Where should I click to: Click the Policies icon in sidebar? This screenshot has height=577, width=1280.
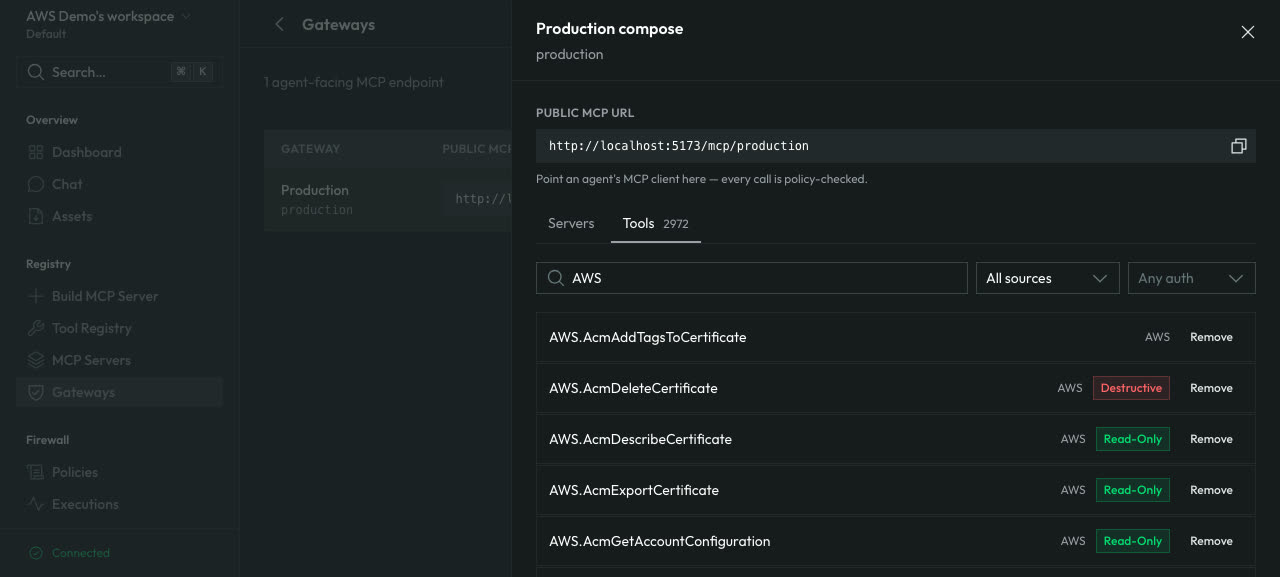[36, 472]
